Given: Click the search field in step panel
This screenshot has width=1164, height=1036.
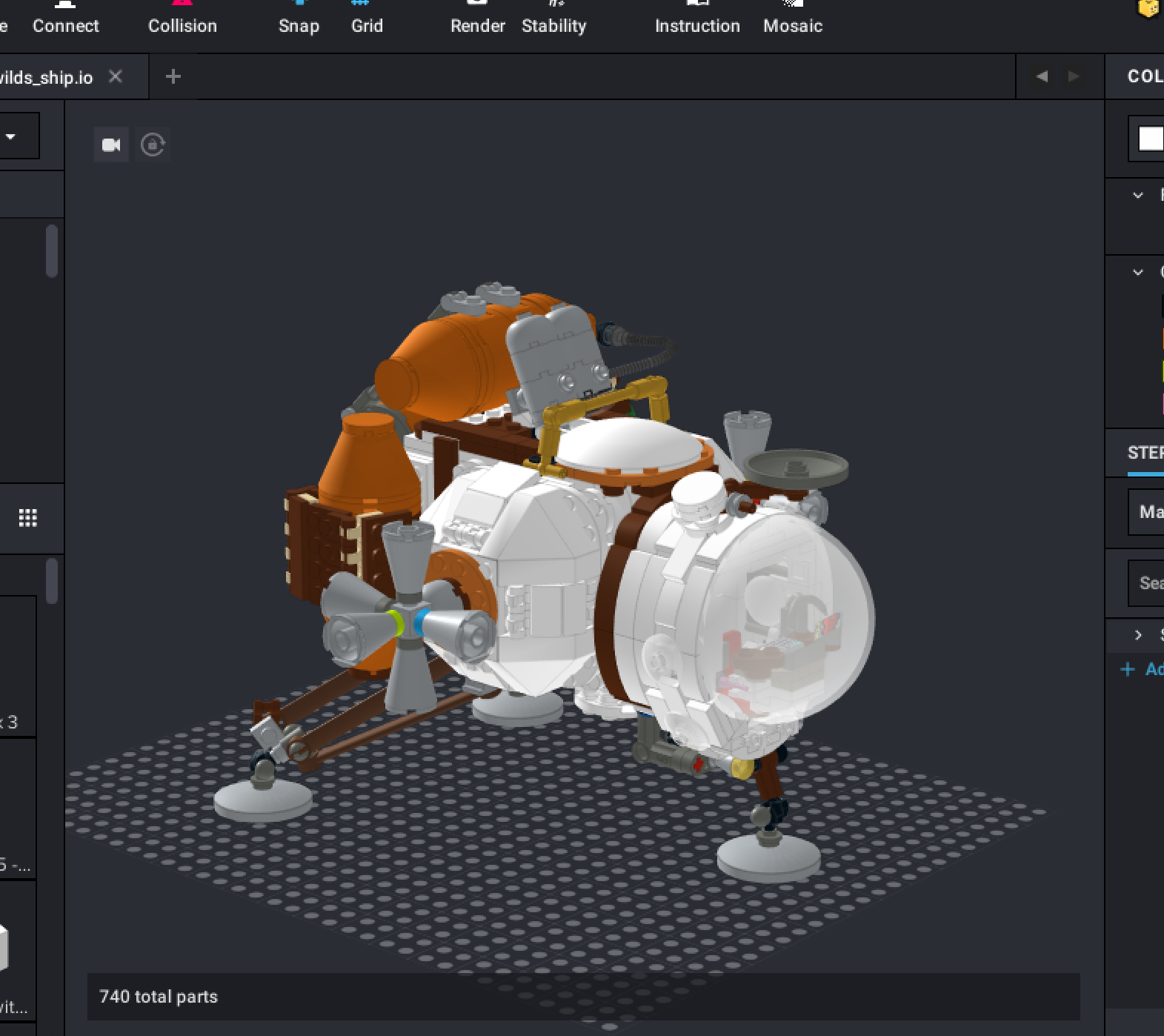Looking at the screenshot, I should point(1146,583).
